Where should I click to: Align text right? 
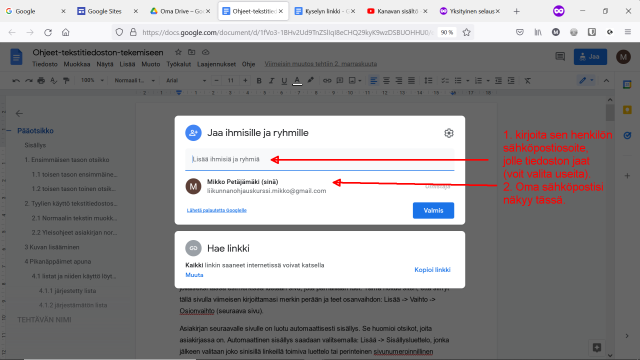coord(399,81)
